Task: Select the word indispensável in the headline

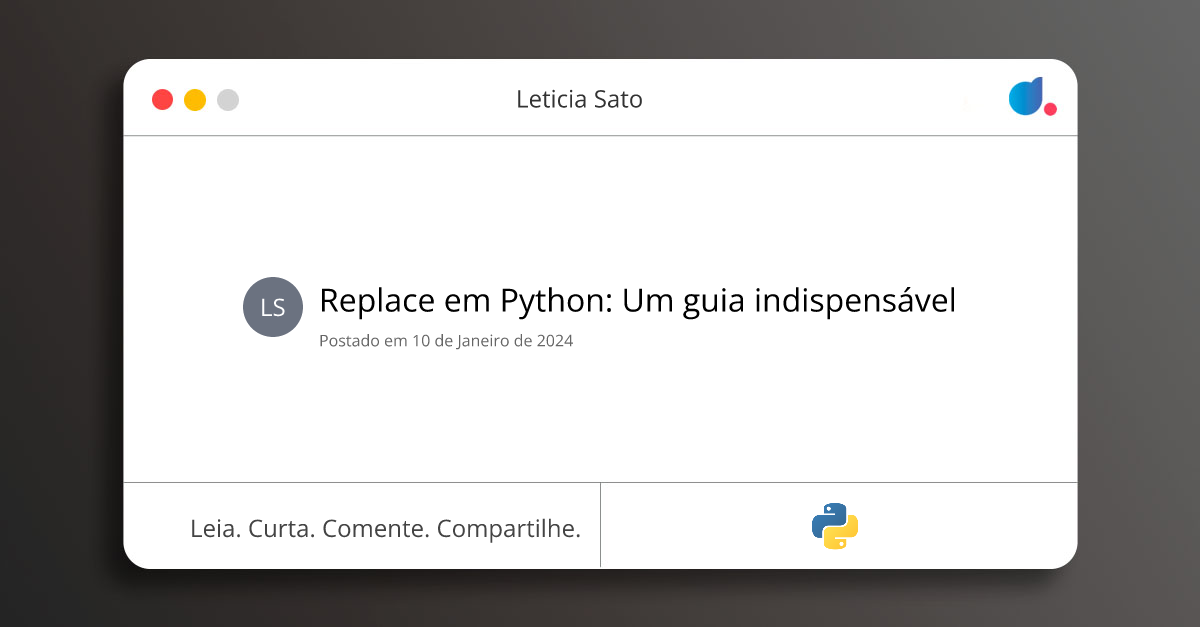Action: [856, 300]
